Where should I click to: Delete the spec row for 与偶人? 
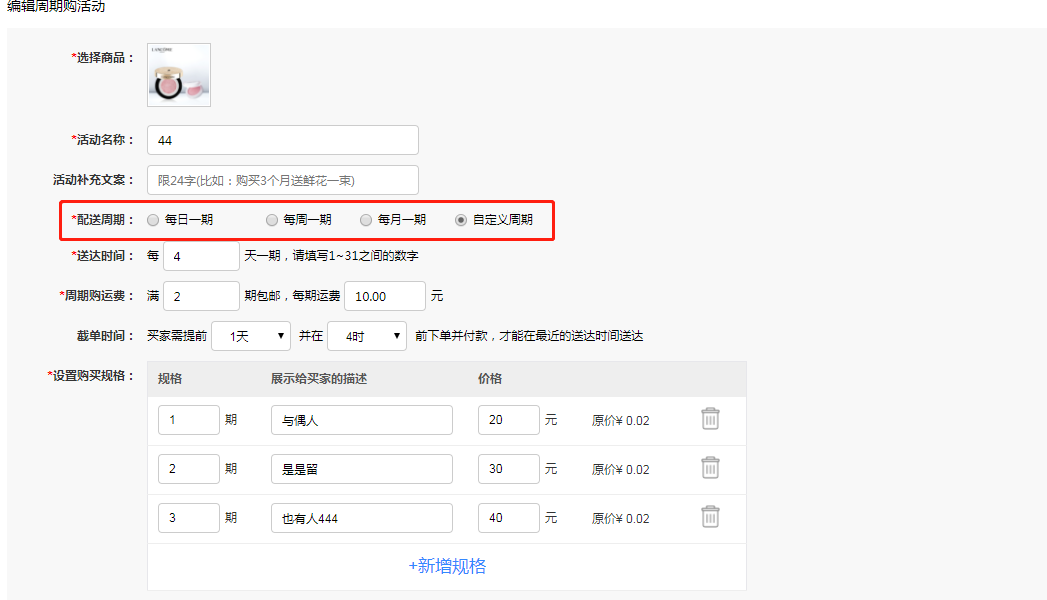(710, 419)
